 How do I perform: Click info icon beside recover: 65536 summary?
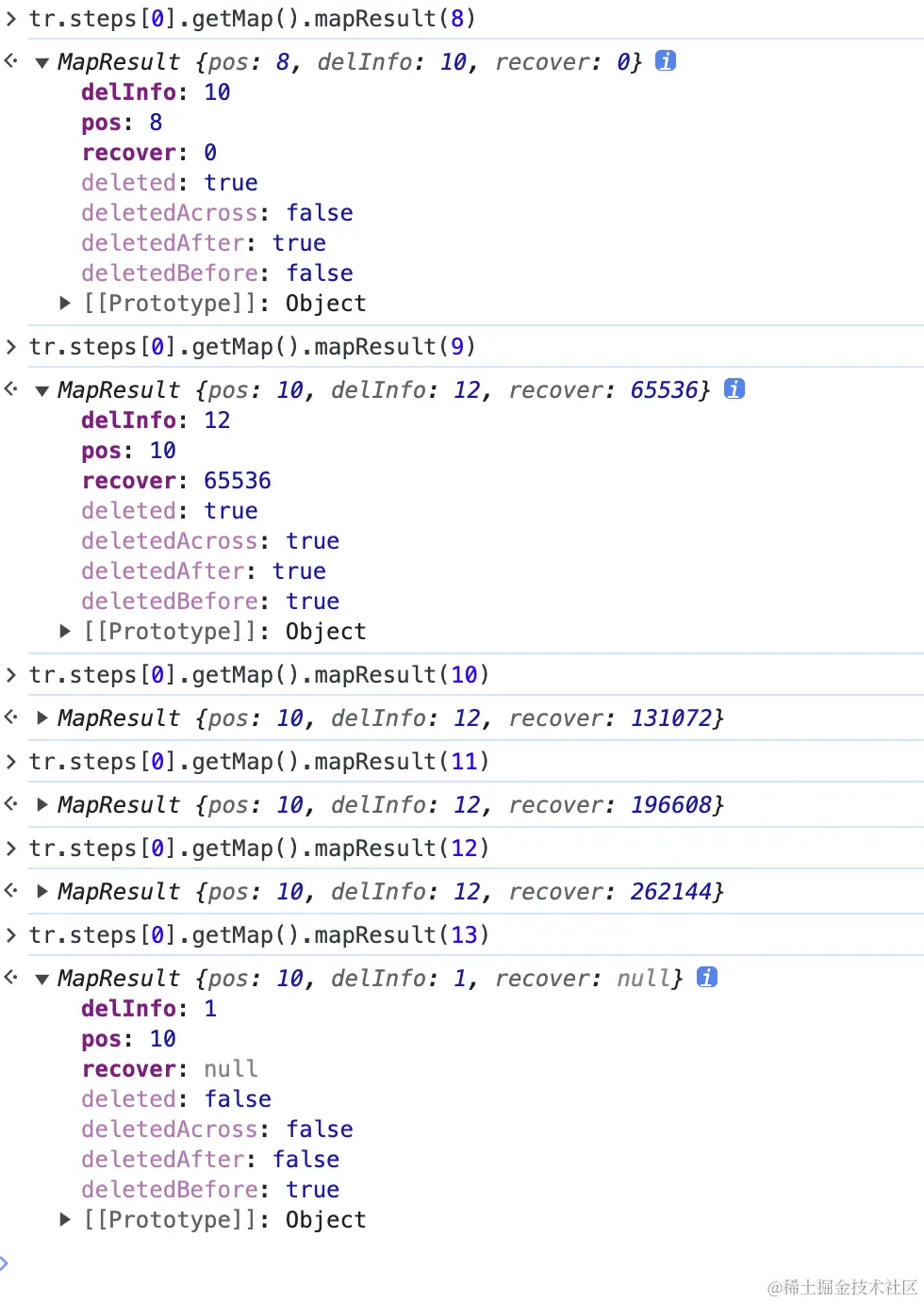tap(734, 388)
